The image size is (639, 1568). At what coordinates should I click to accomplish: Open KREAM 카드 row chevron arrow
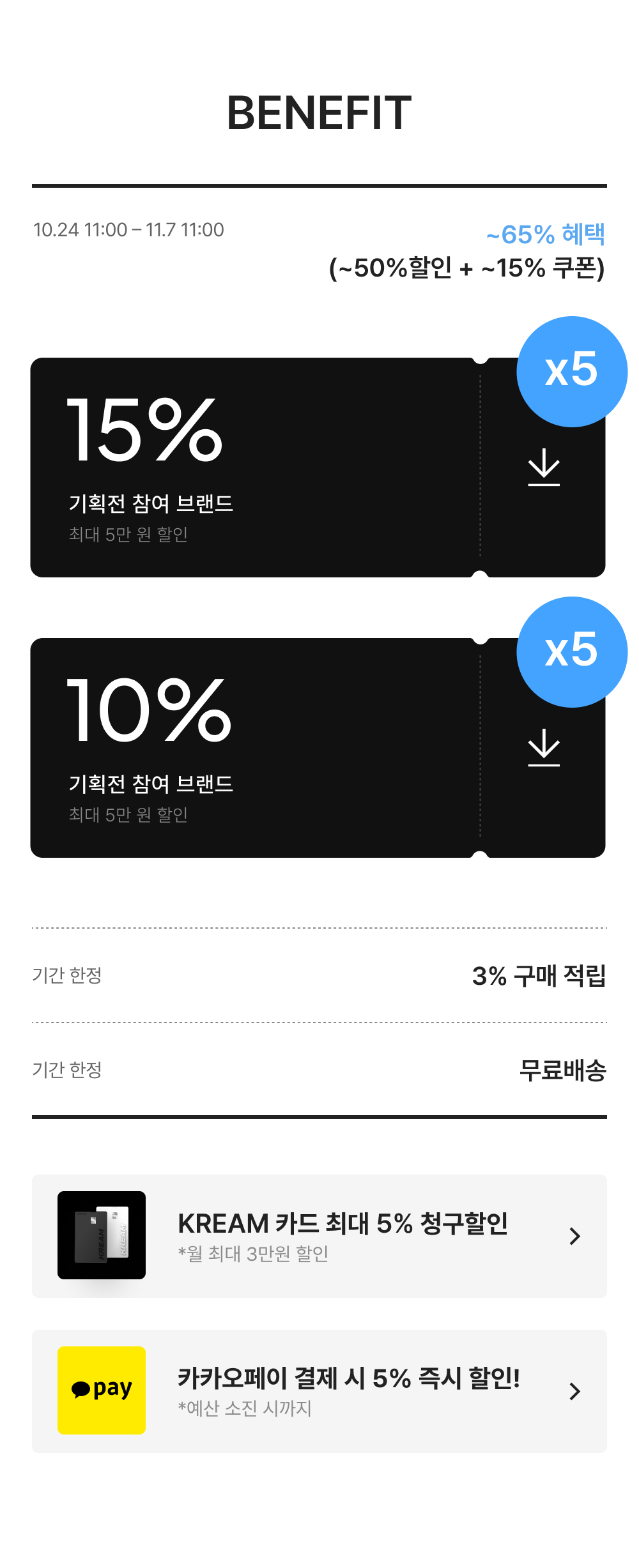(574, 1236)
